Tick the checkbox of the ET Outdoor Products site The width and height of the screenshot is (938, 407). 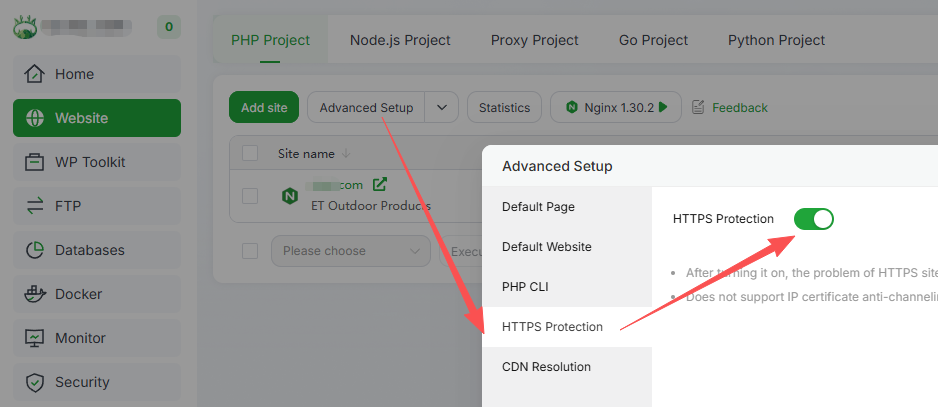point(249,196)
